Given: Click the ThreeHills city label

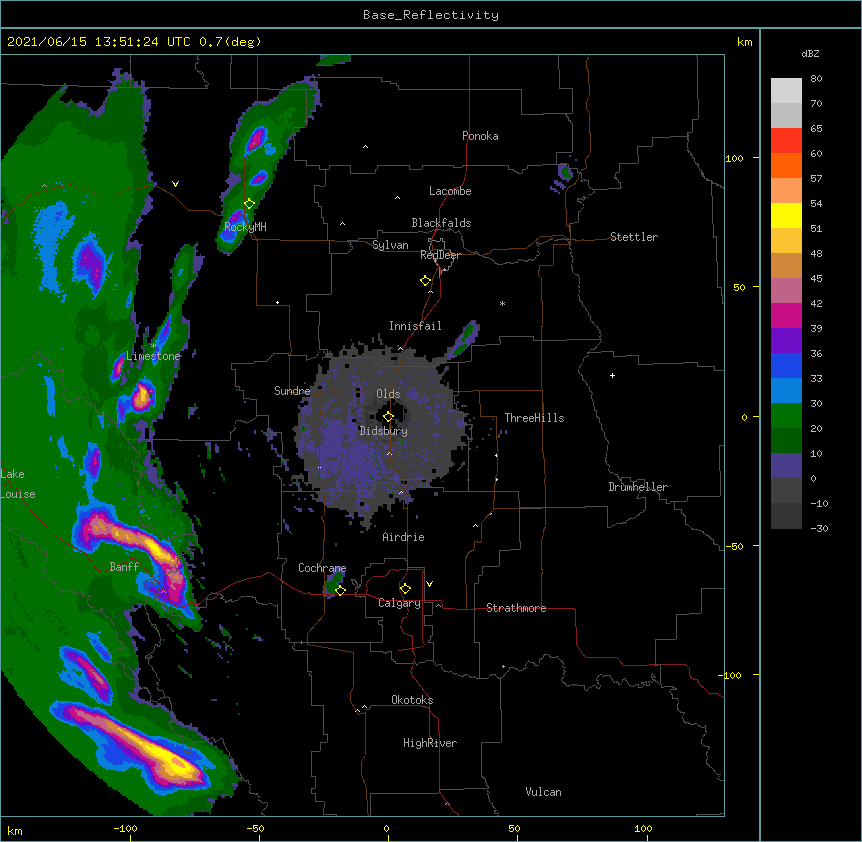Looking at the screenshot, I should coord(534,418).
